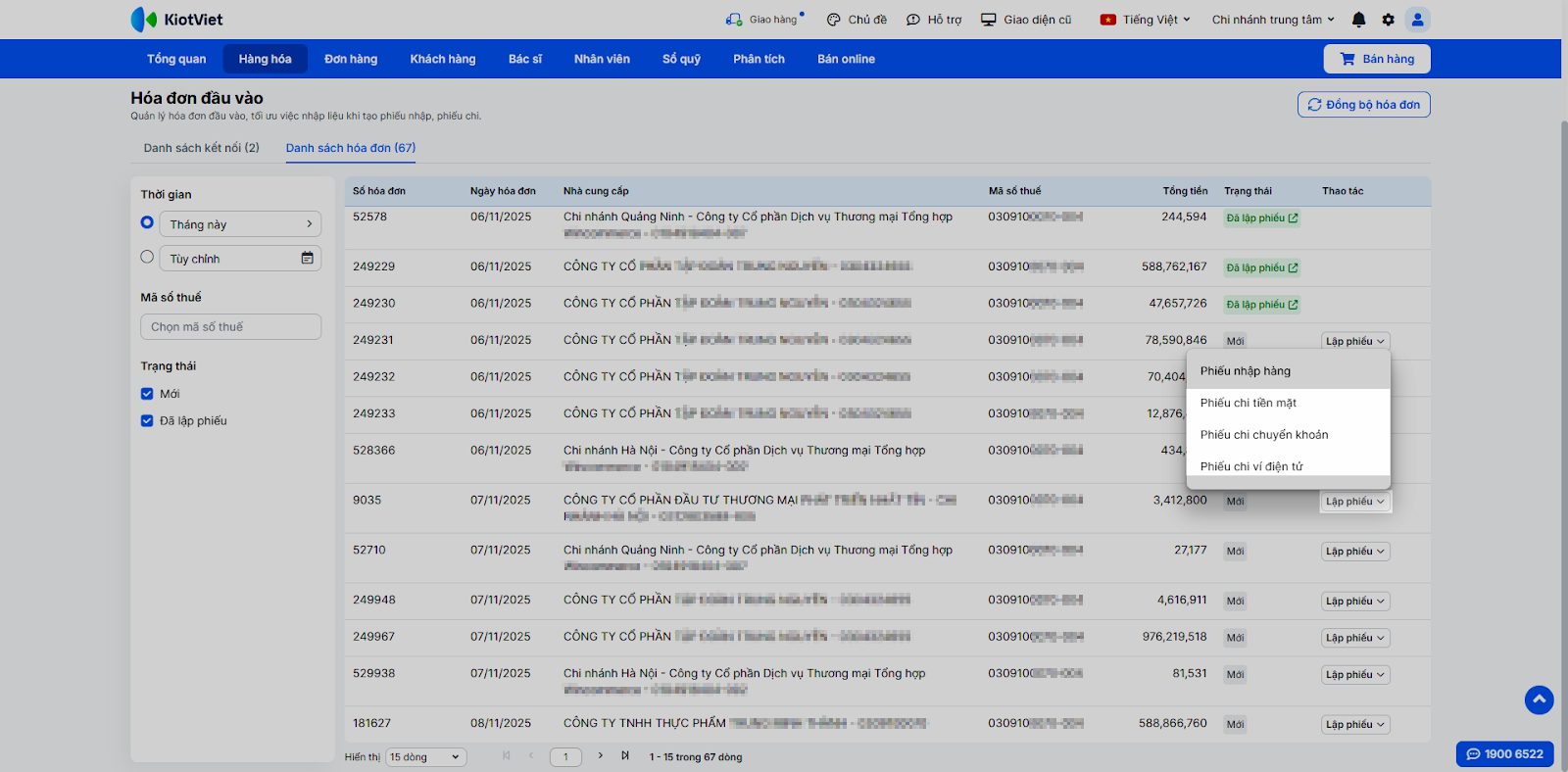Expand the Tiếng Việt language dropdown
The width and height of the screenshot is (1568, 772).
pyautogui.click(x=1146, y=20)
